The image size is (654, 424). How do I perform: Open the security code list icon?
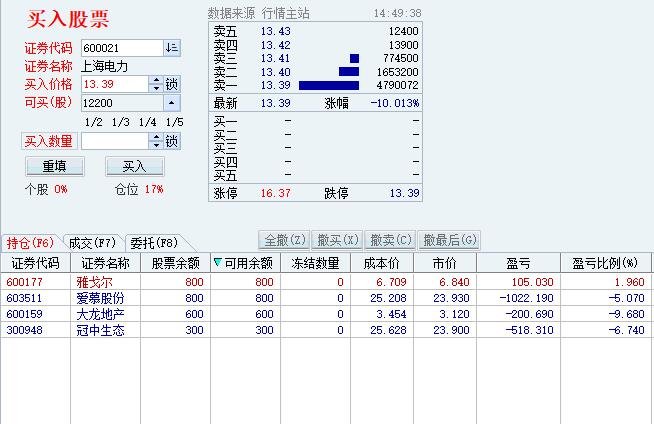pos(172,48)
